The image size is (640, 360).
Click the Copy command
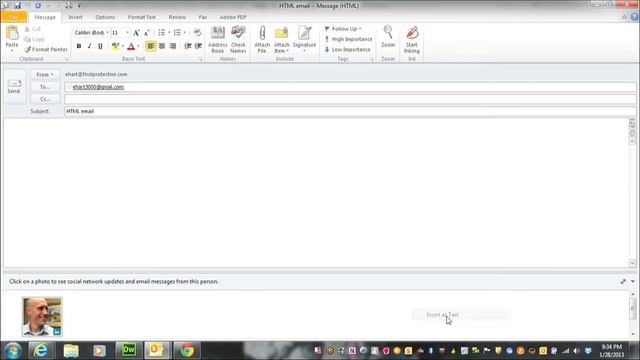(x=34, y=39)
